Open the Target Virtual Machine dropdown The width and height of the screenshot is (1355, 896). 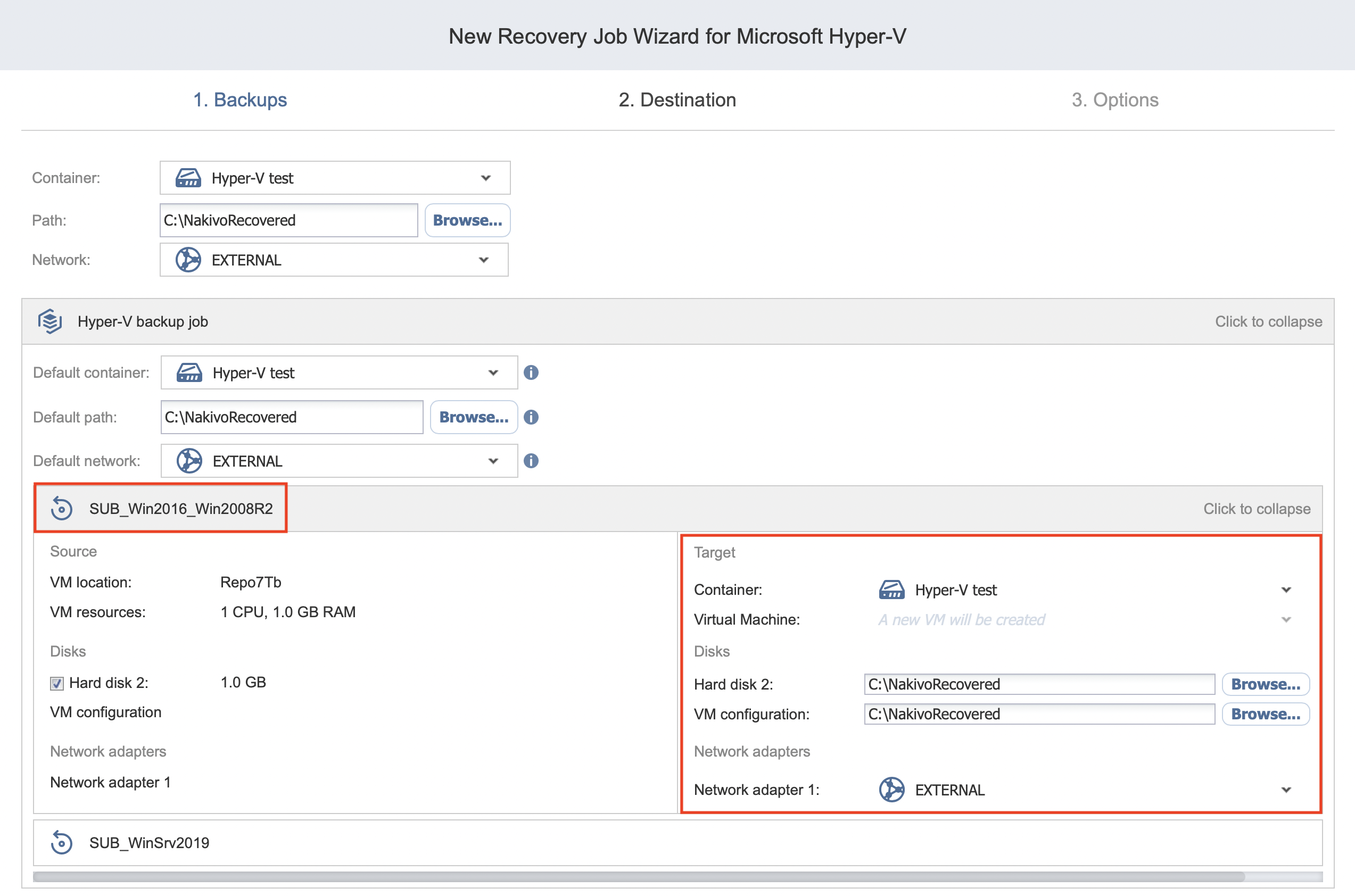(x=1086, y=619)
